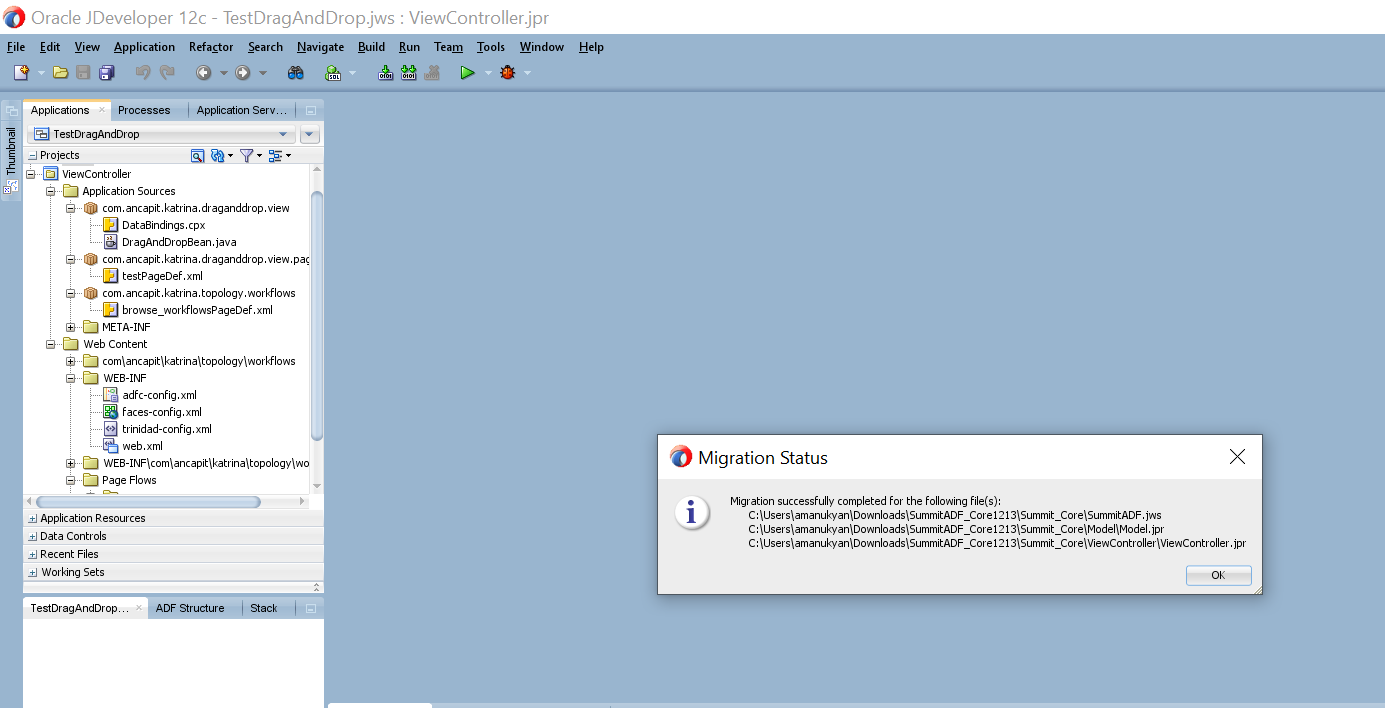Image resolution: width=1385 pixels, height=708 pixels.
Task: Collapse the WEB-INF folder
Action: pyautogui.click(x=71, y=378)
